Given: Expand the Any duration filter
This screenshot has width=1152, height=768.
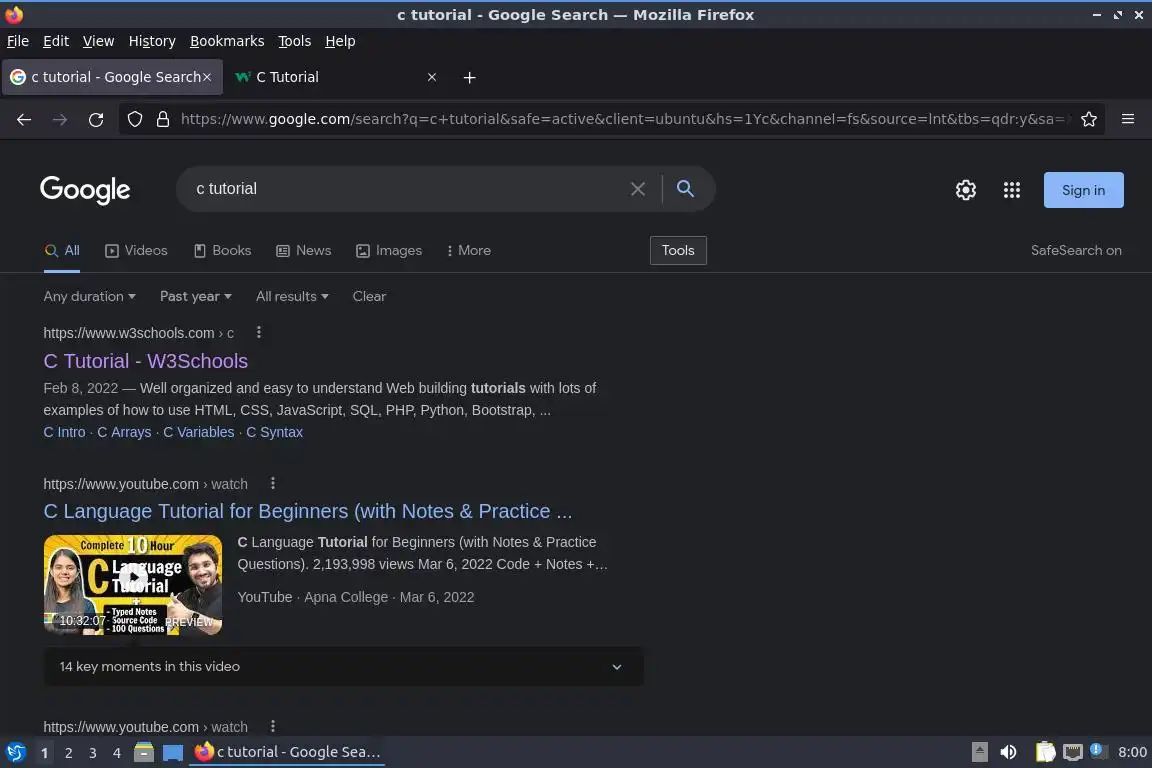Looking at the screenshot, I should coord(90,296).
